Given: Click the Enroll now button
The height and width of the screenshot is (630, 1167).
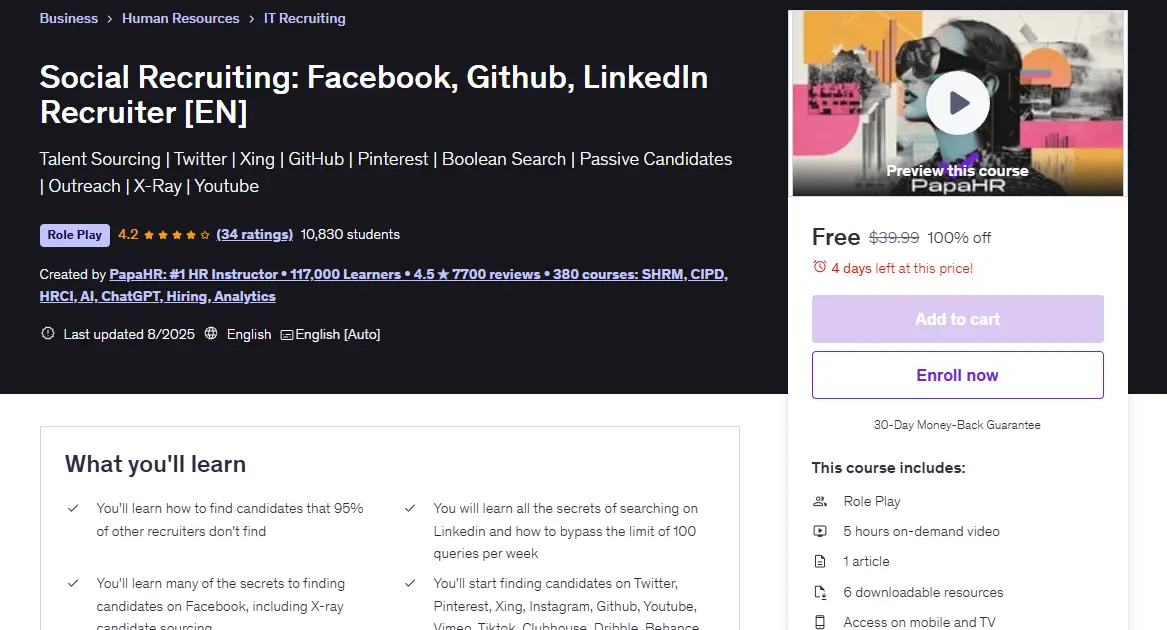Looking at the screenshot, I should (x=957, y=375).
